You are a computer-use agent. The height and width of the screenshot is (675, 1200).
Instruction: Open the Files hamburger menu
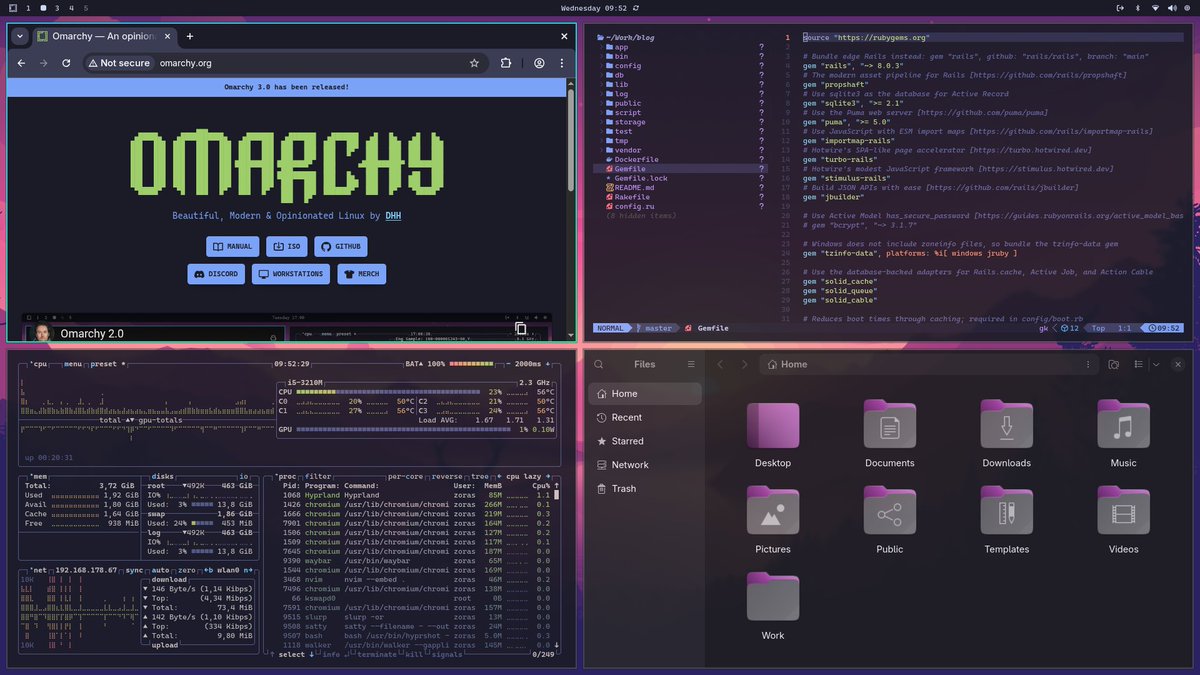coord(690,364)
